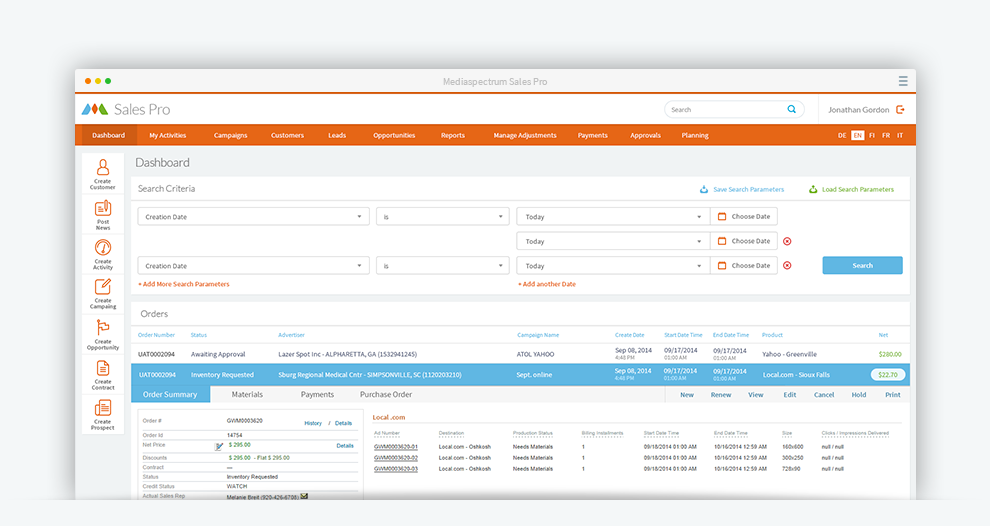Screen dimensions: 990x526
Task: Select the IT language option
Action: pos(900,135)
